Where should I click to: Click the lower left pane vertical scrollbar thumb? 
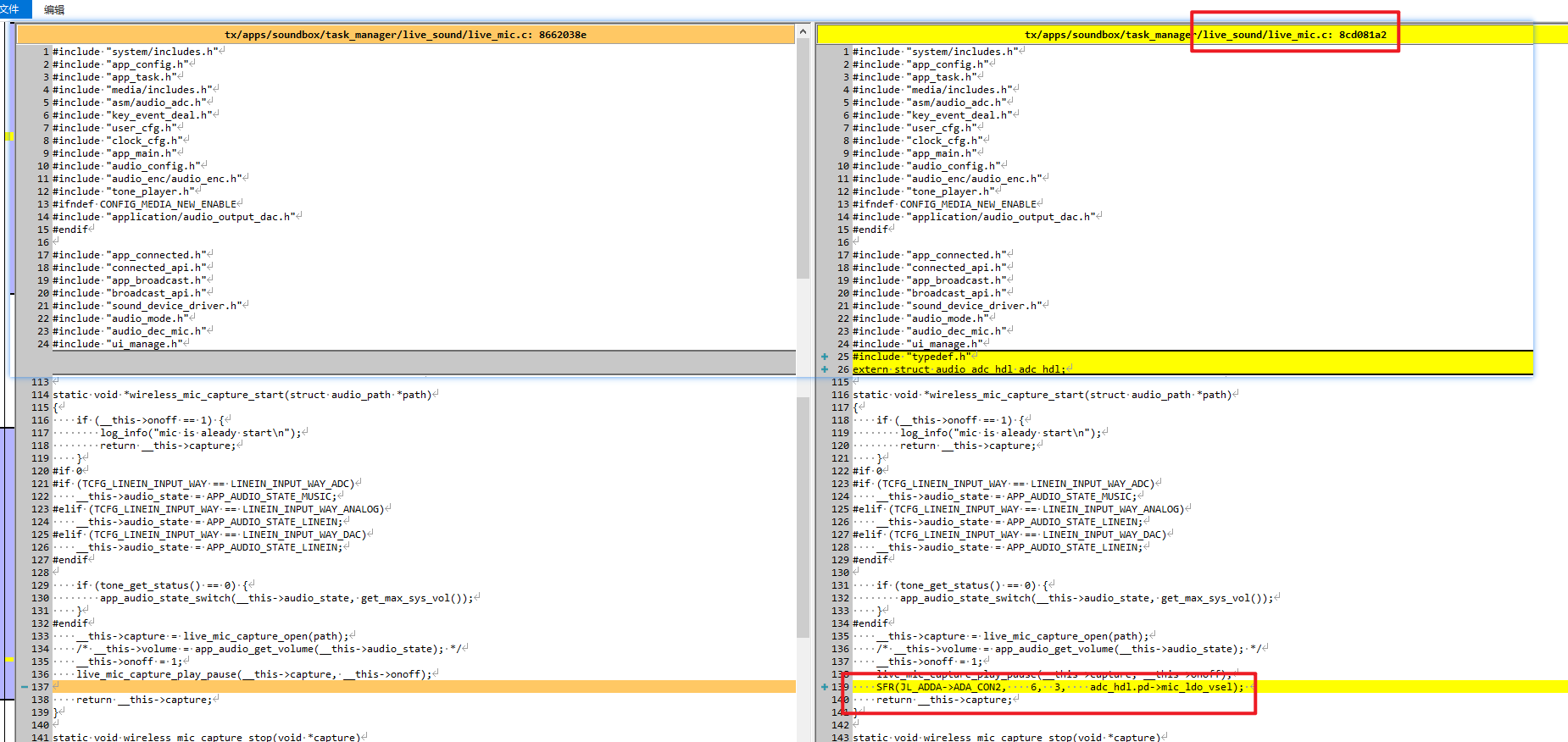tap(803, 517)
